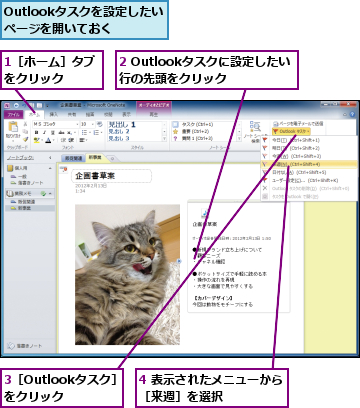Click the back arrow in quick access toolbar
360x408 pixels.
[16, 105]
